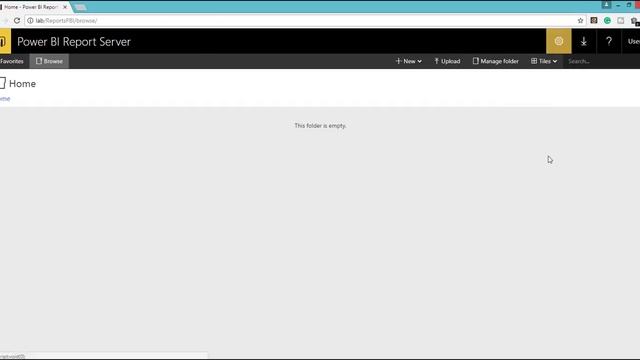Open a new browser tab
640x360 pixels.
coord(80,7)
